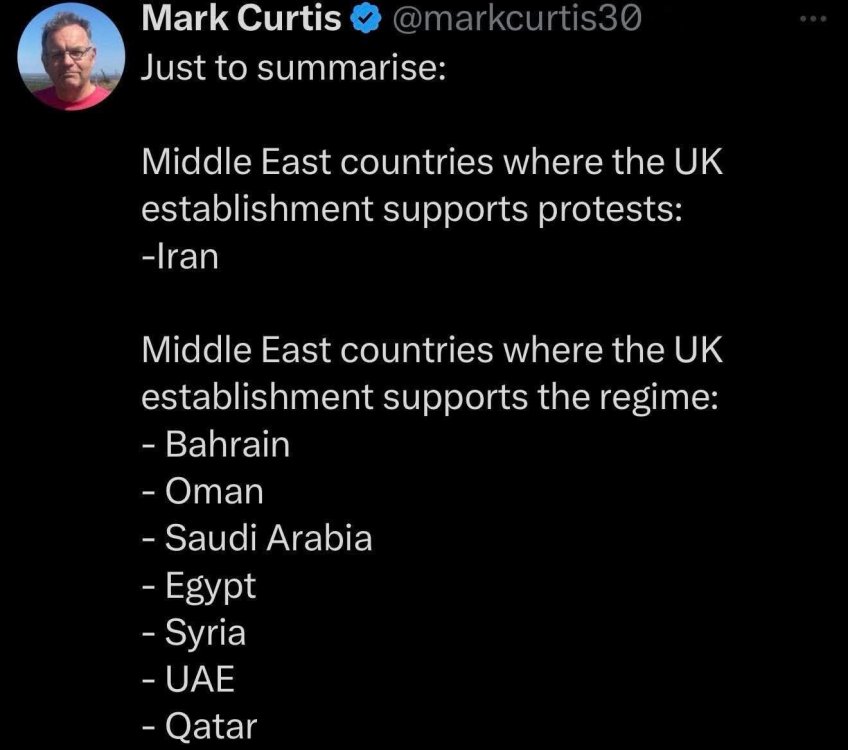Click the "- Oman" list entry
This screenshot has width=848, height=750.
pyautogui.click(x=203, y=491)
